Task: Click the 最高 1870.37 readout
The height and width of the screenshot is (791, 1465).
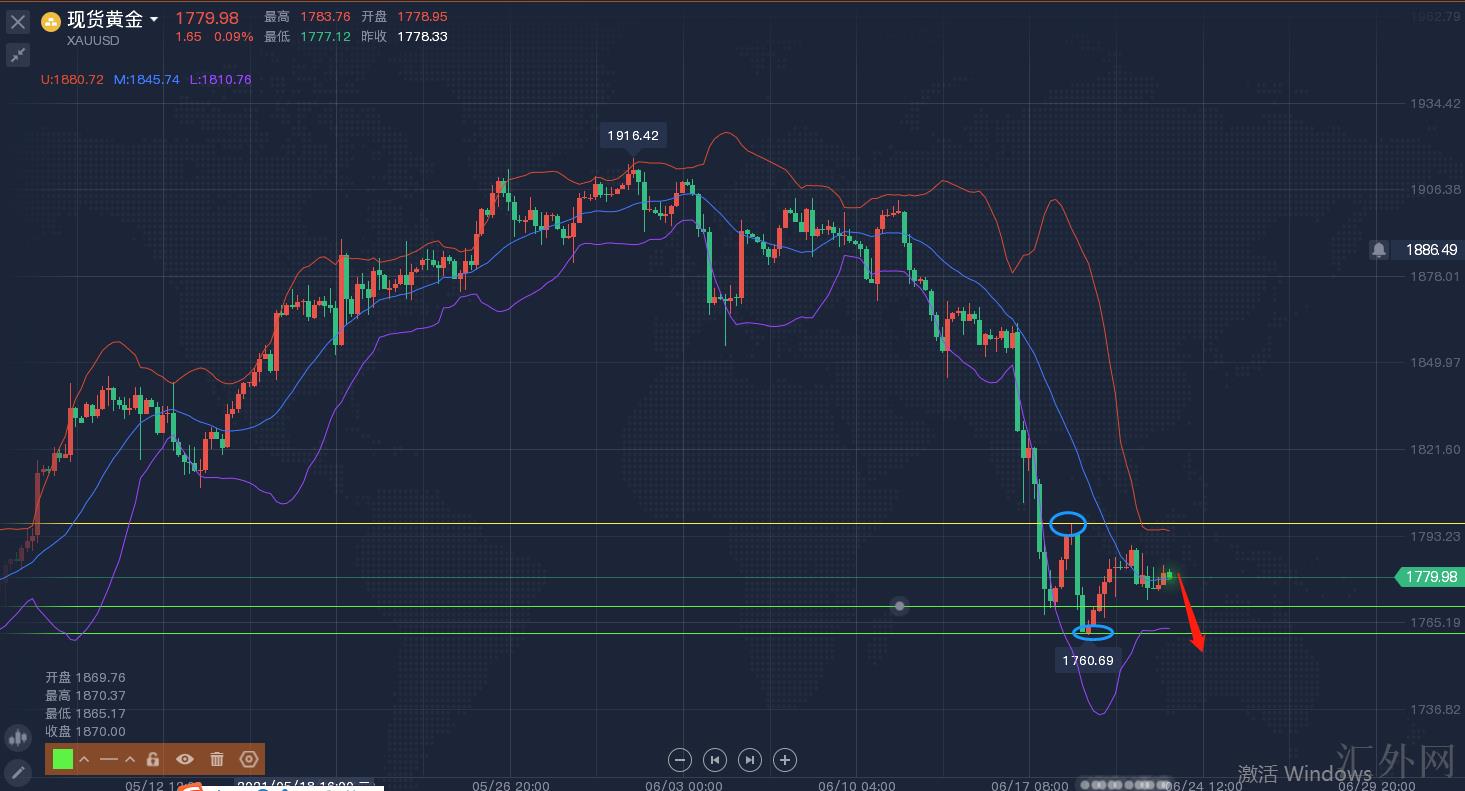Action: coord(85,695)
